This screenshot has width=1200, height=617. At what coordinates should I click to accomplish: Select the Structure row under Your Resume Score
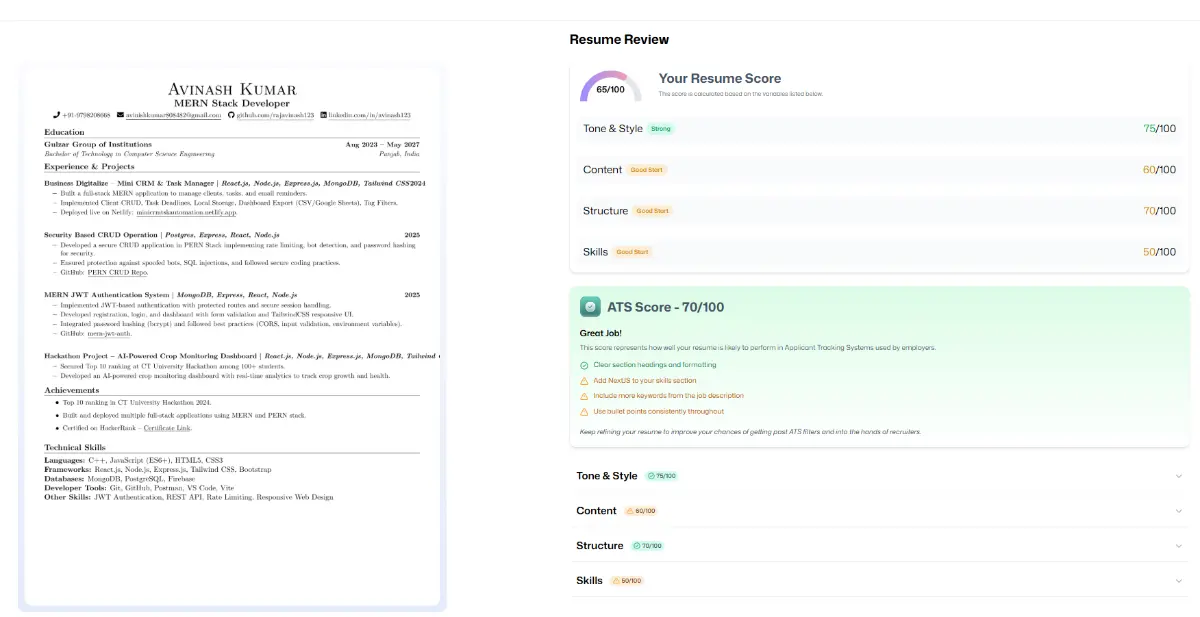pos(878,210)
